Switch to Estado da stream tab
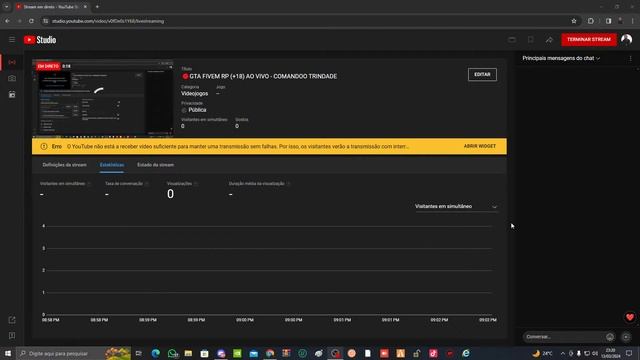 (156, 165)
